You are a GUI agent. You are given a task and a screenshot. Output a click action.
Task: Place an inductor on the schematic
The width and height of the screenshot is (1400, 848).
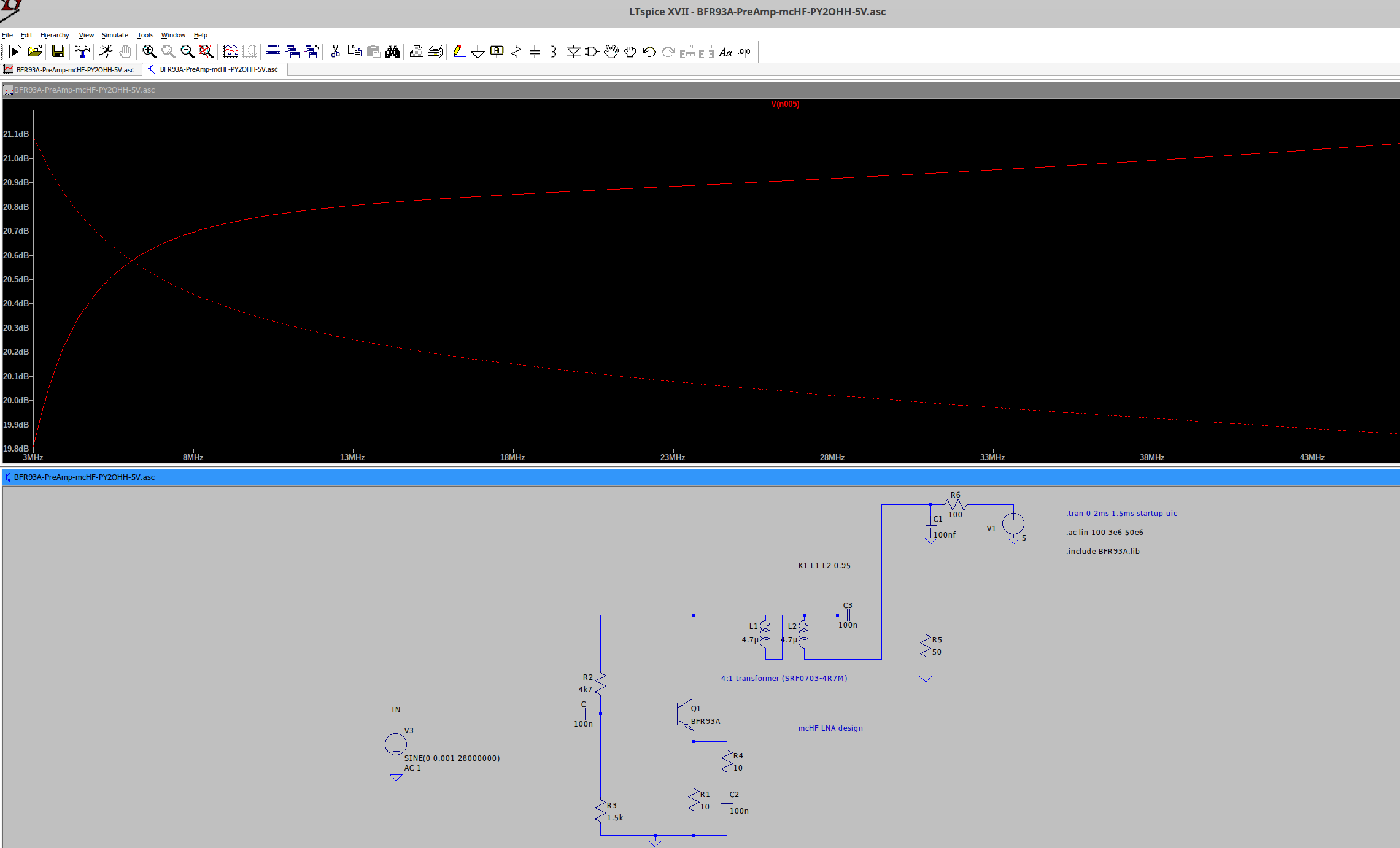[x=552, y=52]
